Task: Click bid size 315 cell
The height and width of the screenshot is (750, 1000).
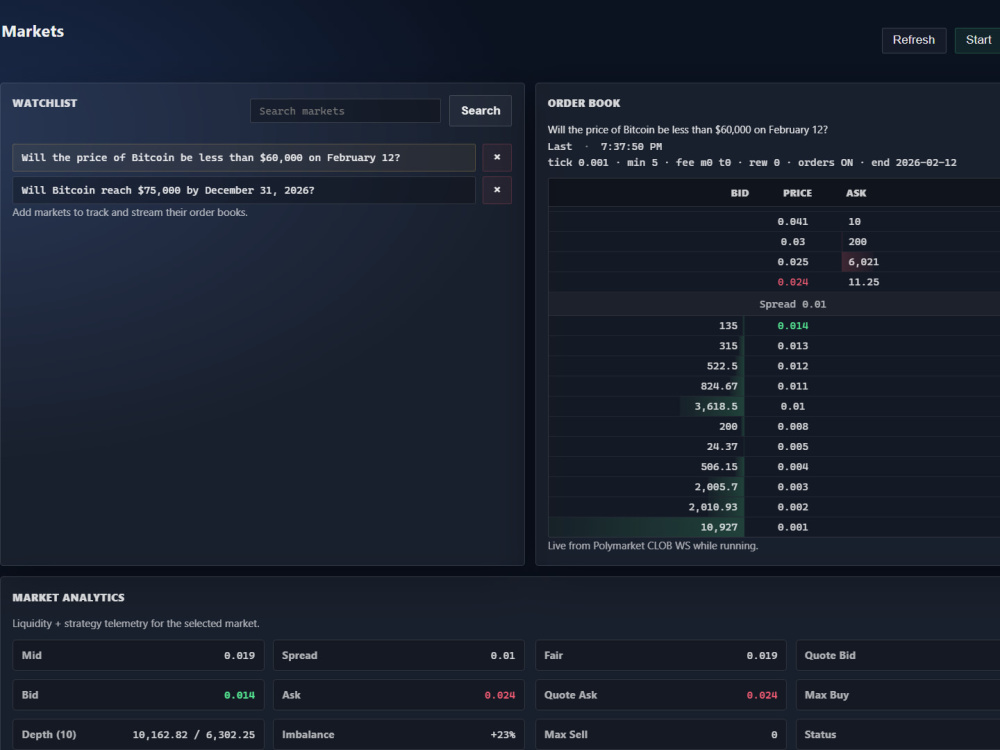Action: click(x=728, y=346)
